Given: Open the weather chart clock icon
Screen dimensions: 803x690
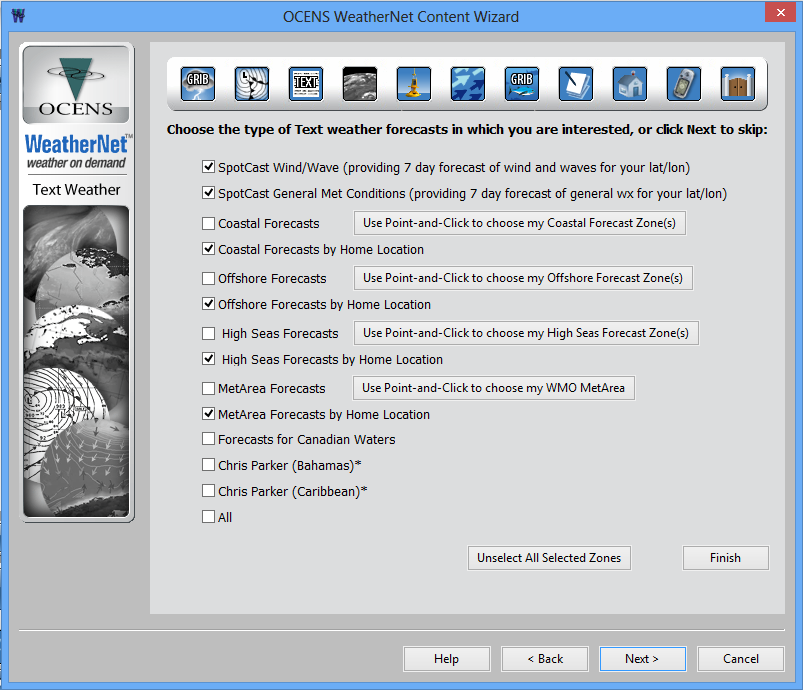Looking at the screenshot, I should (252, 83).
